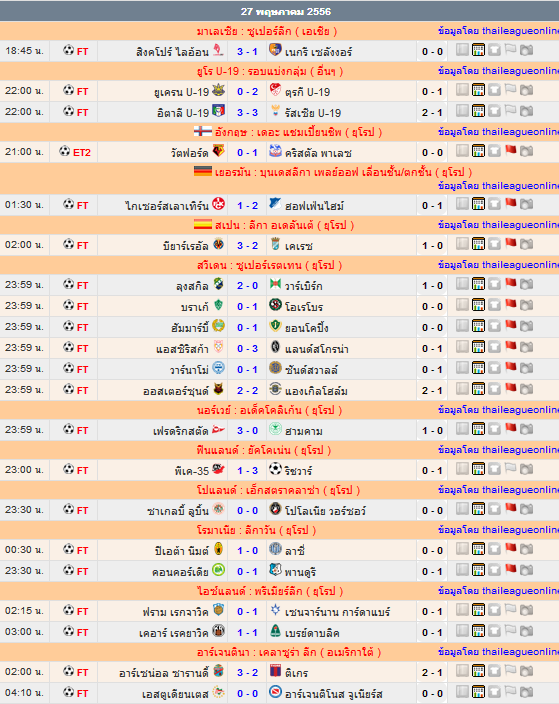Click shirt icon in ปีเอต้า นีมต์ vs ลาซี่ row
This screenshot has height=704, width=559.
coord(494,549)
